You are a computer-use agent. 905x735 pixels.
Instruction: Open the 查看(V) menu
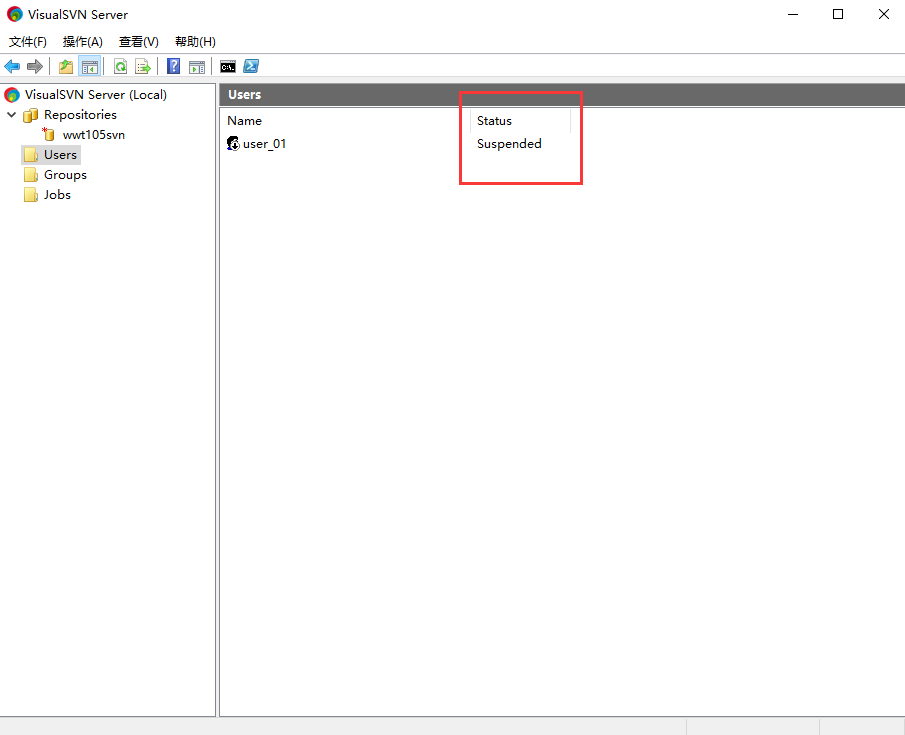[x=139, y=42]
